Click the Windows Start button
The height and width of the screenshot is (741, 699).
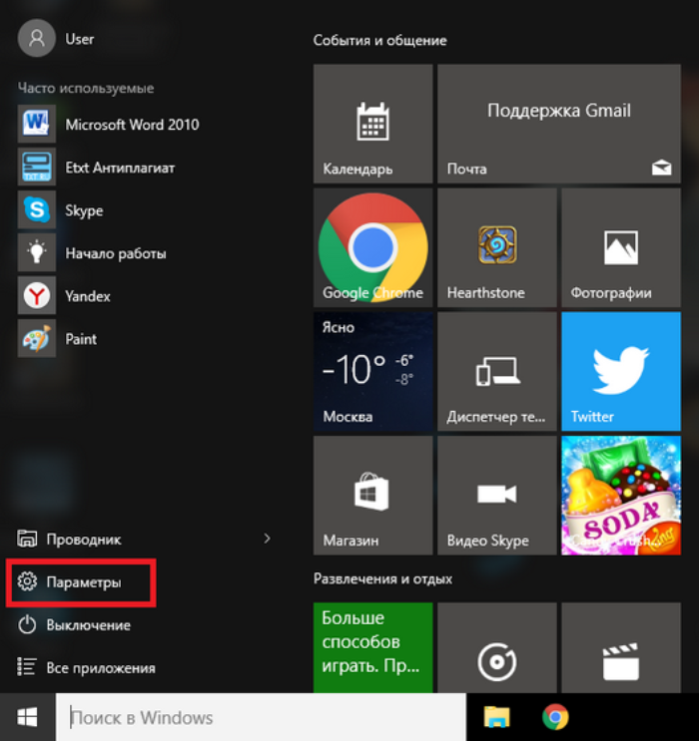click(x=27, y=717)
